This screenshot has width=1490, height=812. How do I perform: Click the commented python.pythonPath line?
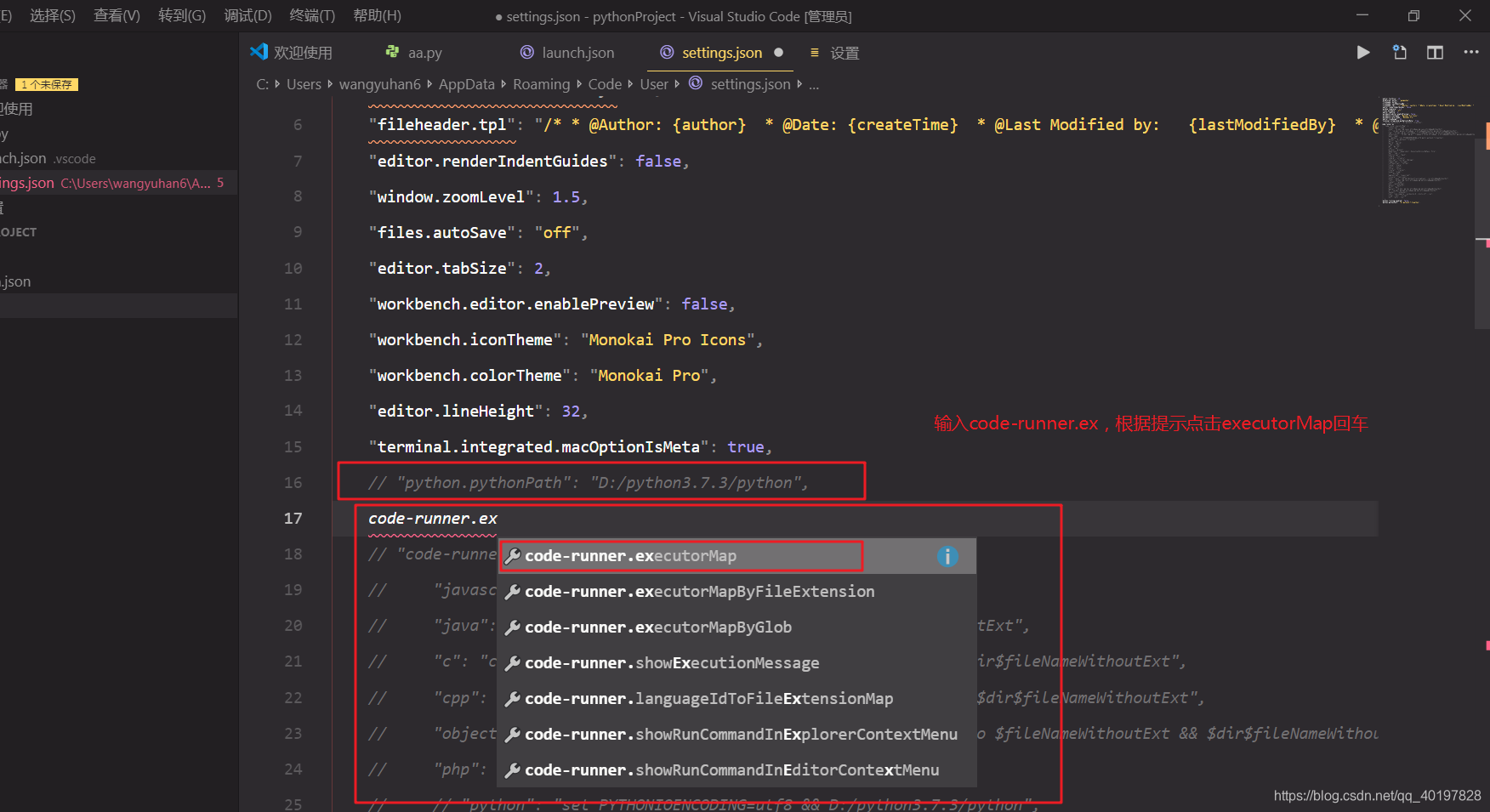pyautogui.click(x=588, y=483)
